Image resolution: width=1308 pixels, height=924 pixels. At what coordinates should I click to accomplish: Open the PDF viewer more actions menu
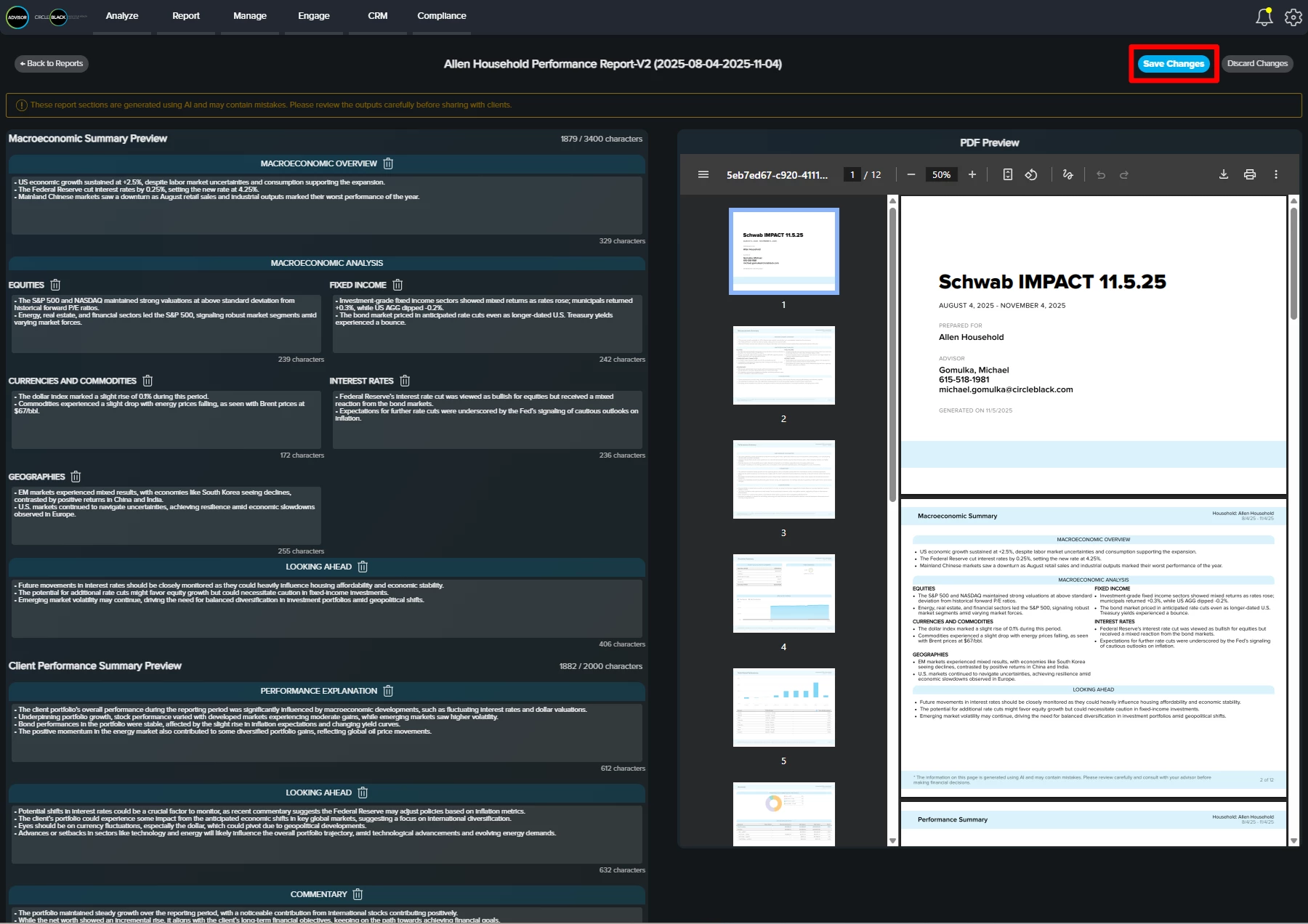[x=1276, y=174]
